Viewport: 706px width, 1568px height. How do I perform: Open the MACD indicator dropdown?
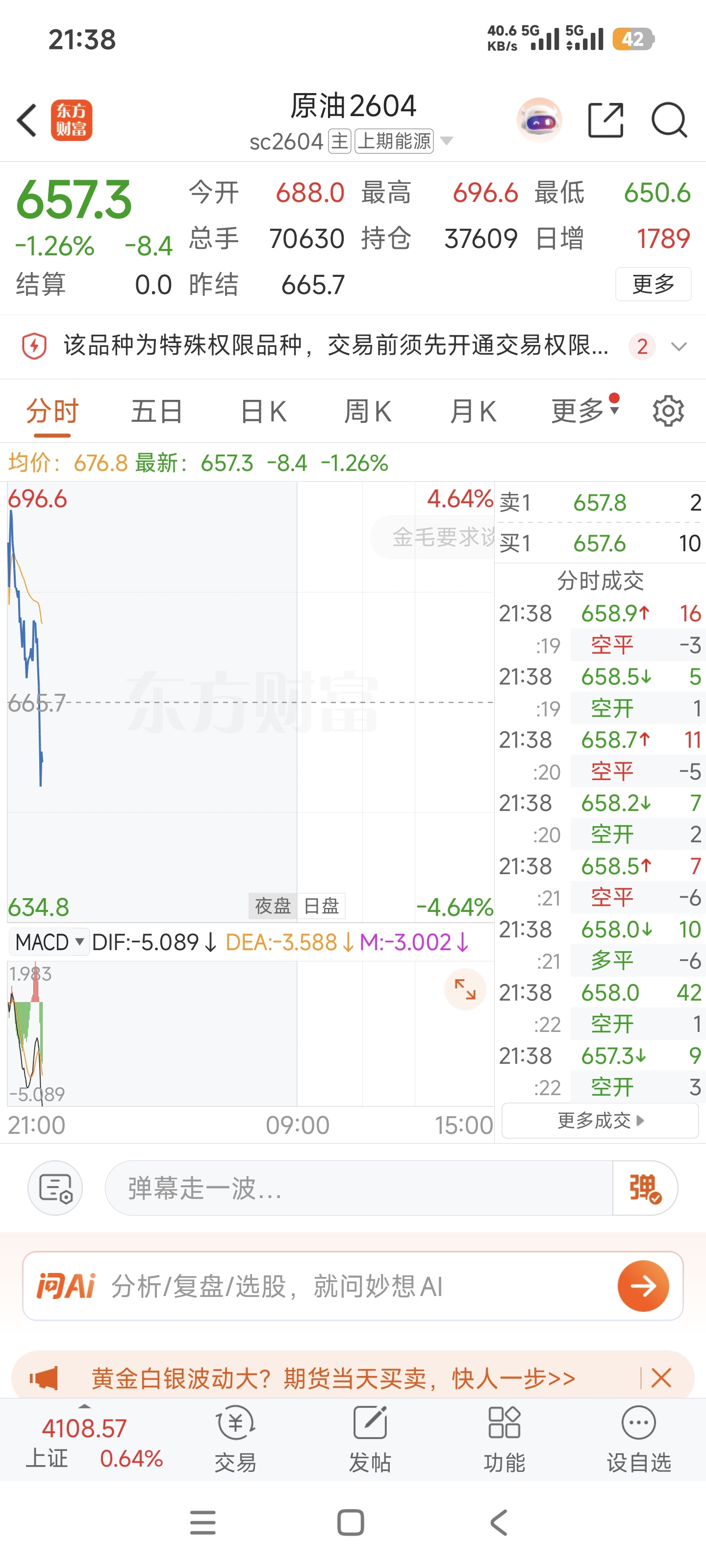(49, 942)
